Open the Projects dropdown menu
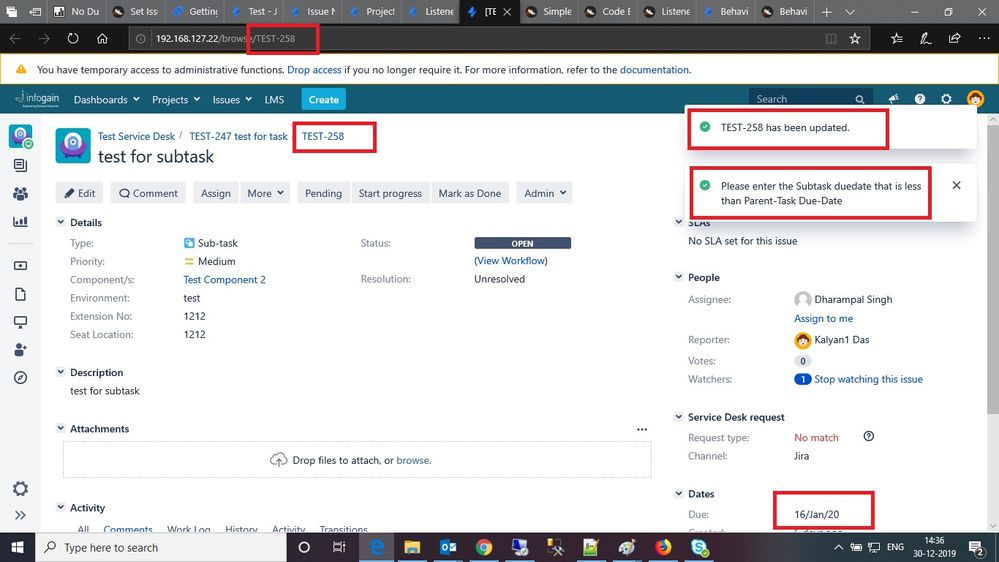 (x=176, y=99)
